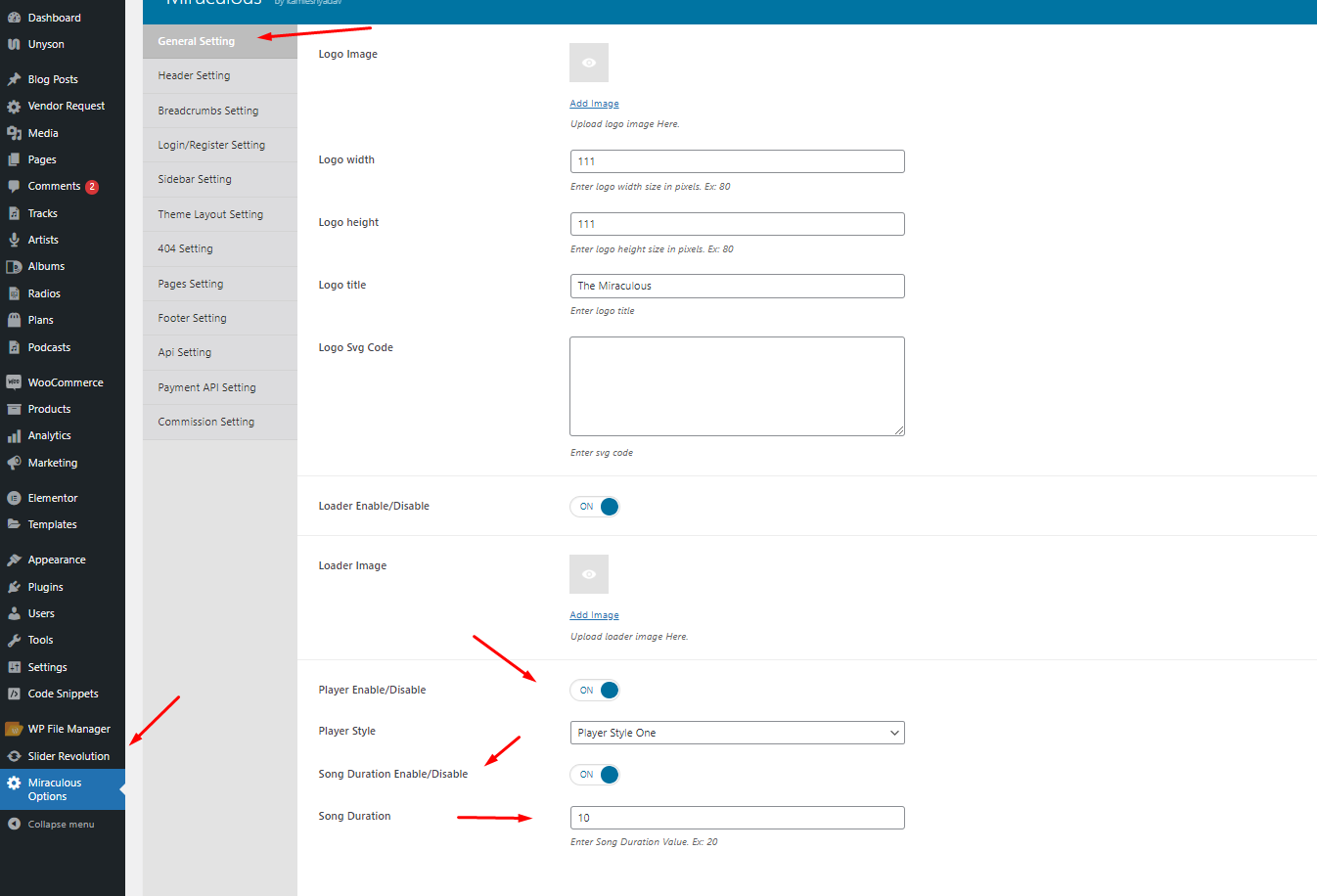Click the WooCommerce logo icon
This screenshot has height=896, width=1317.
[14, 382]
